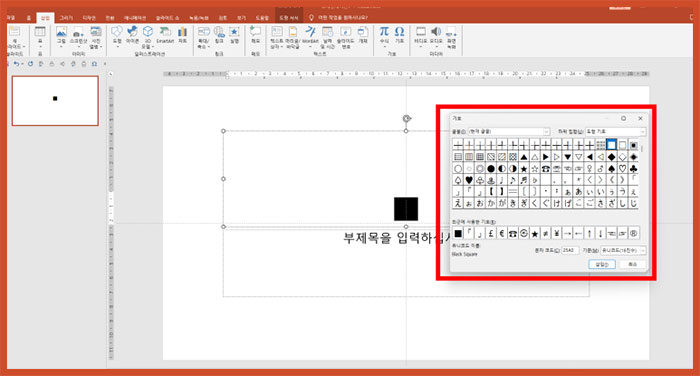The image size is (700, 376).
Task: Select the black up-pointing triangle symbol
Action: [524, 157]
